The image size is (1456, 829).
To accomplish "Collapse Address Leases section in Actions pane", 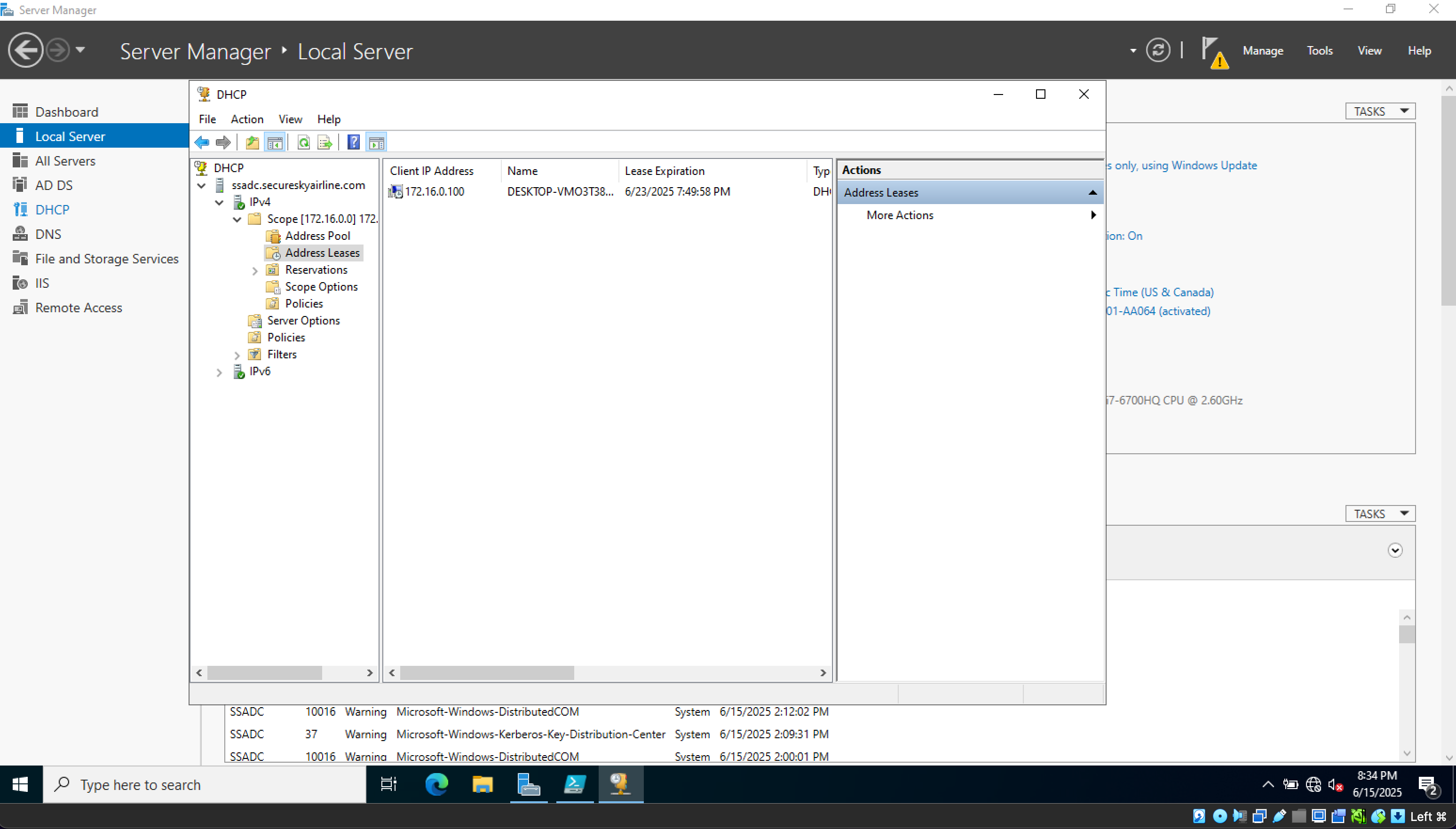I will click(1092, 192).
